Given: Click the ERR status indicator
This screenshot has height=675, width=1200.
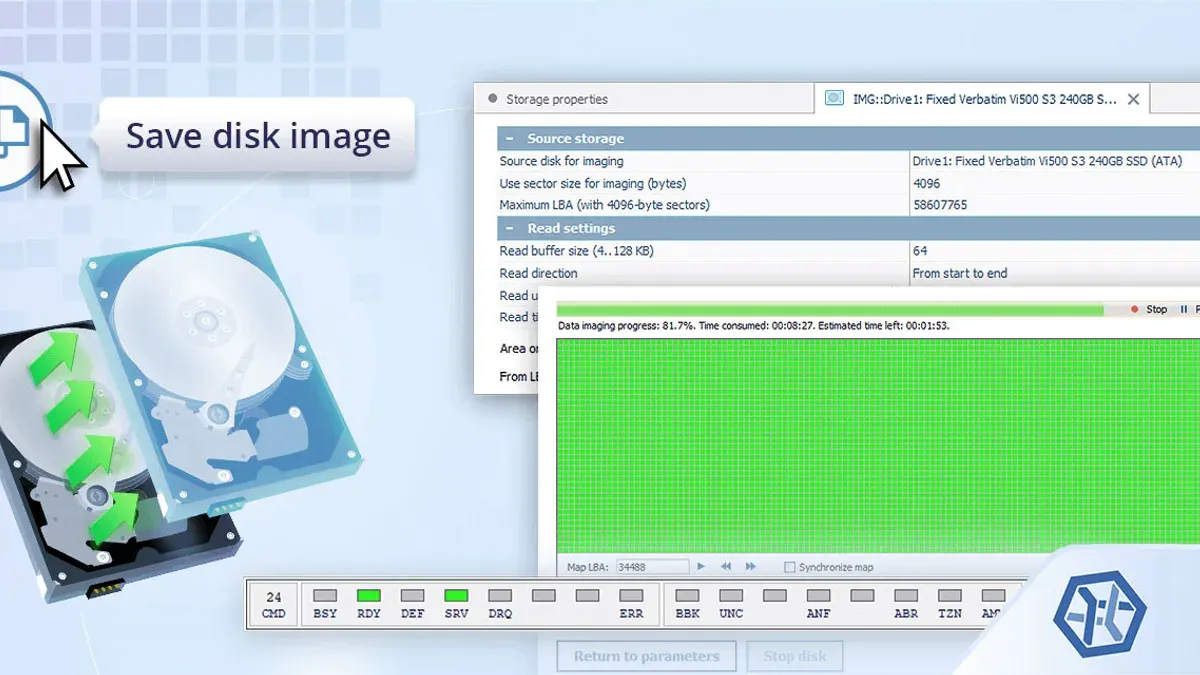Looking at the screenshot, I should click(632, 596).
